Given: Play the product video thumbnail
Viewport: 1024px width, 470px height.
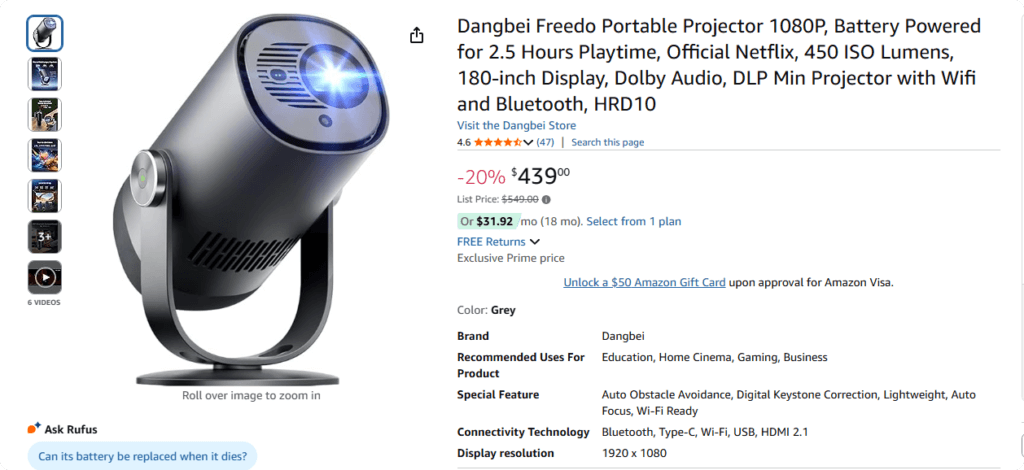Looking at the screenshot, I should tap(44, 277).
